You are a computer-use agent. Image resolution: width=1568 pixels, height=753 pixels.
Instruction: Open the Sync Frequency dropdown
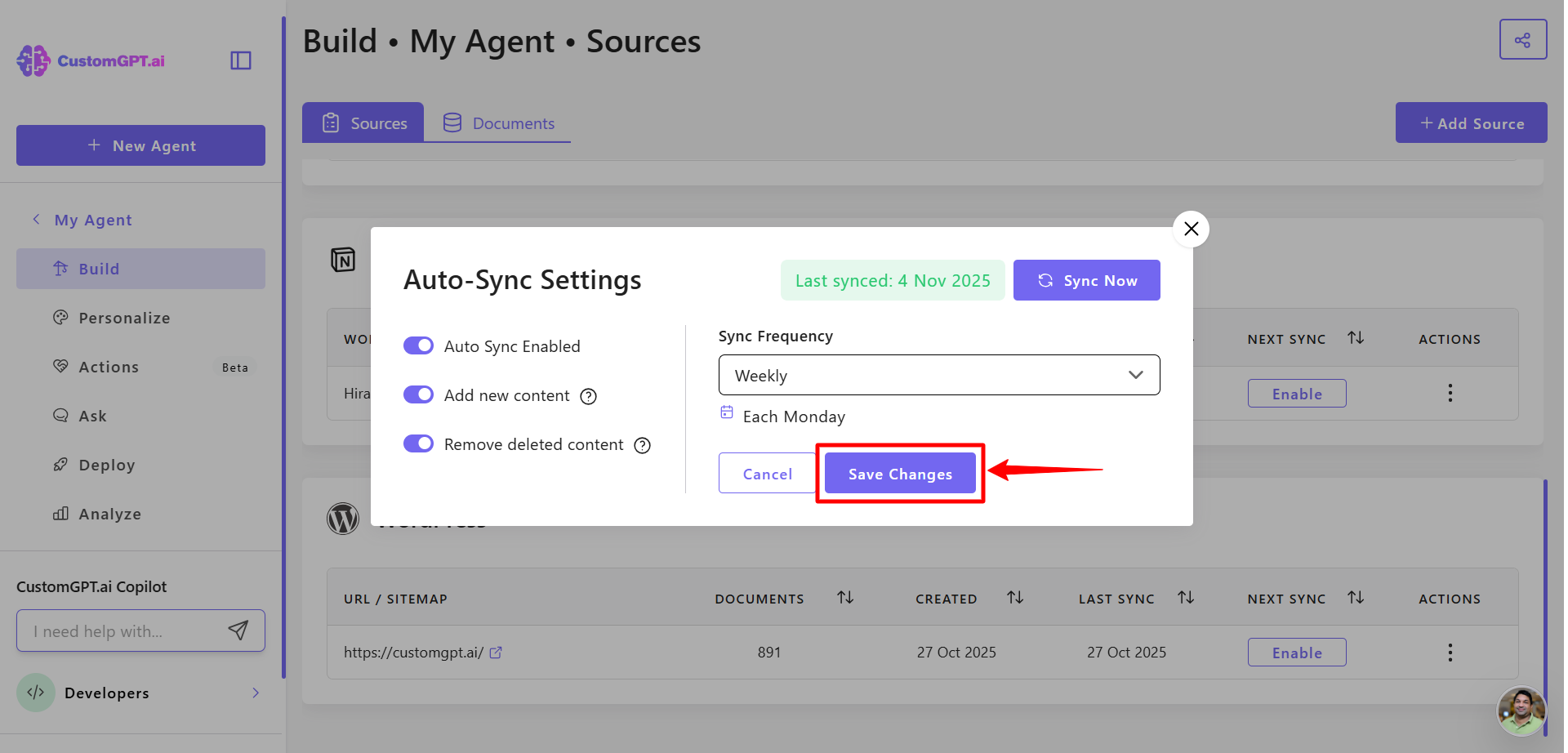(x=939, y=375)
